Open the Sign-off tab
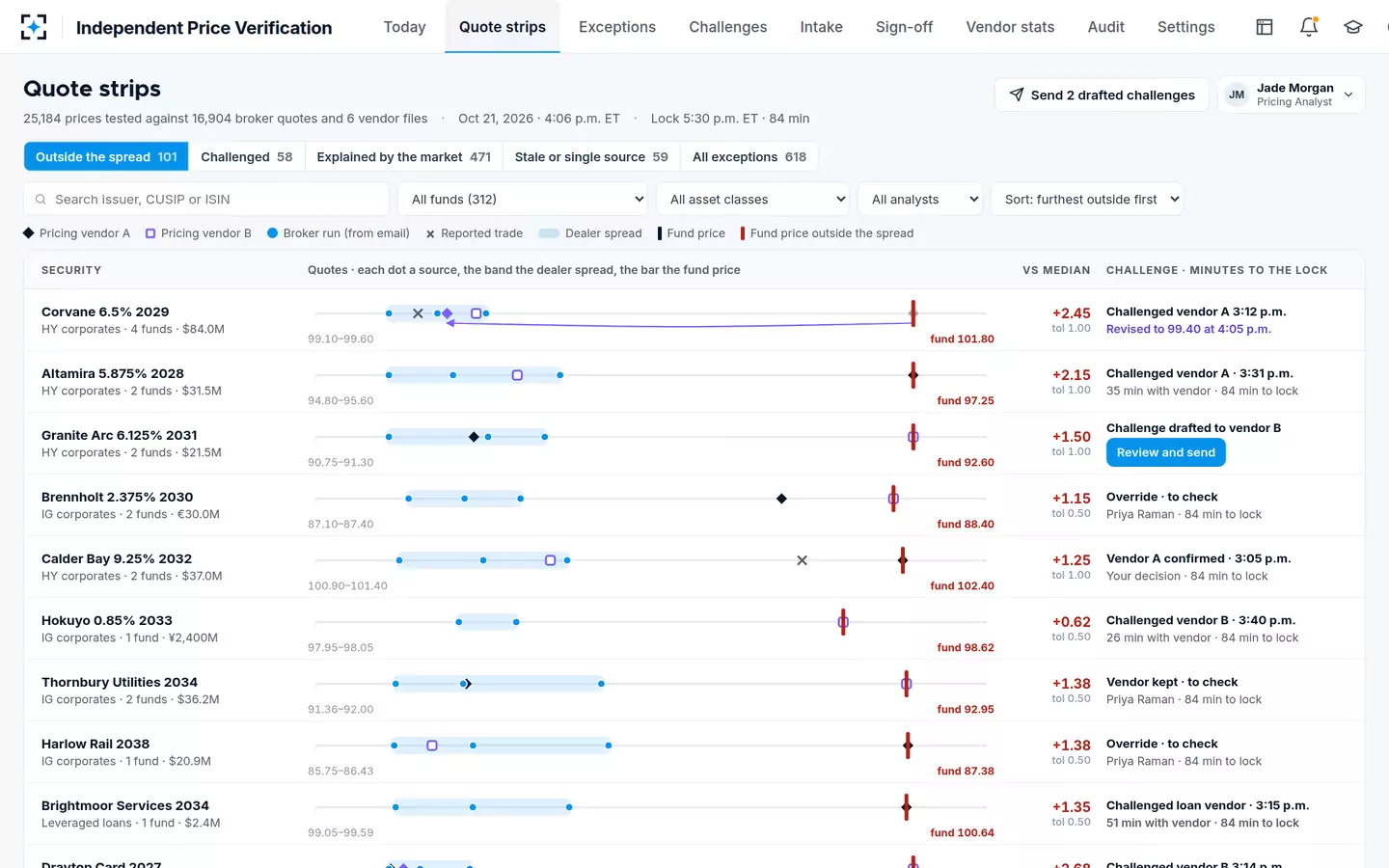 904,27
